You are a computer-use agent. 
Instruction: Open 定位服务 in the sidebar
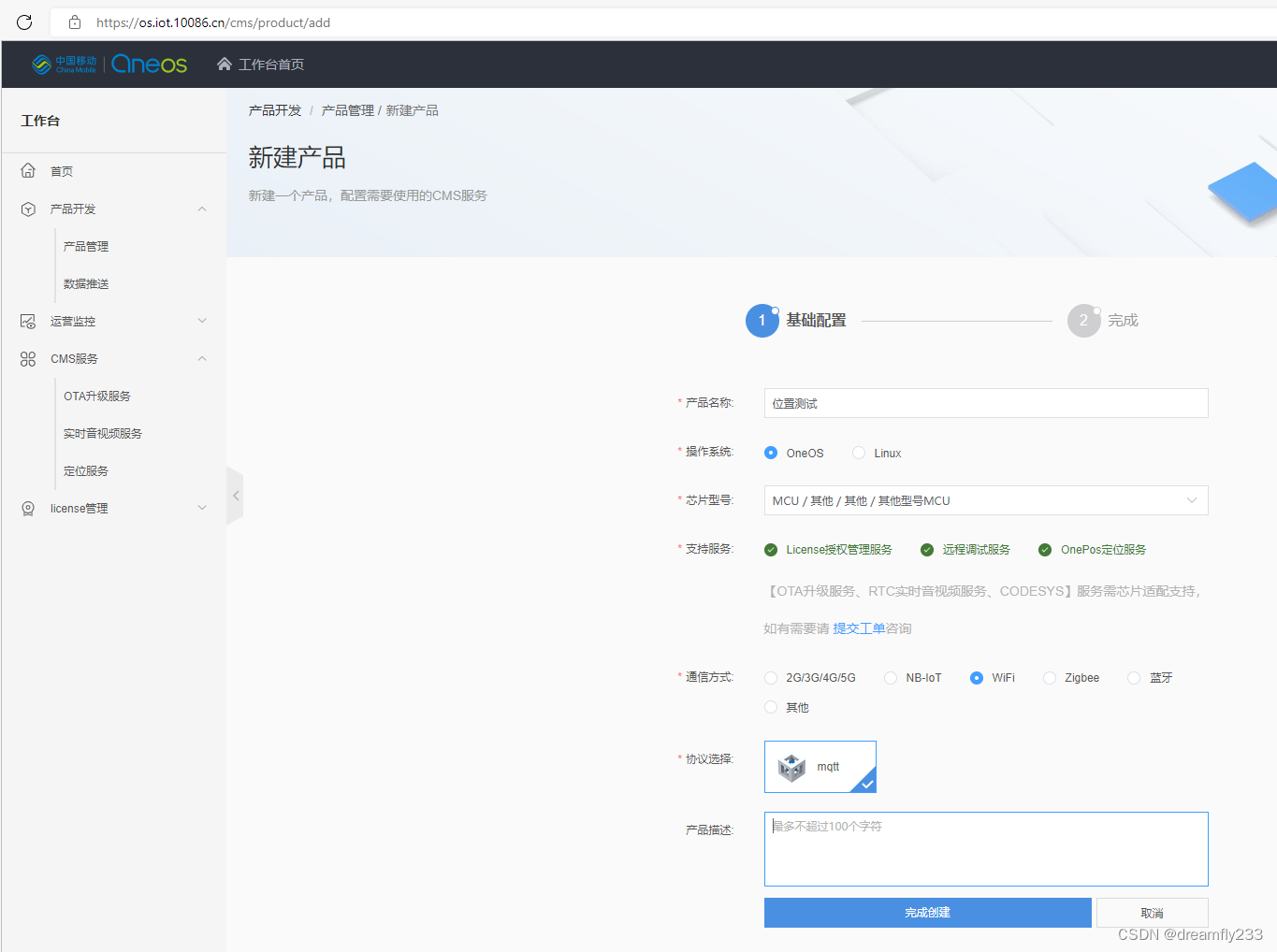pyautogui.click(x=86, y=470)
